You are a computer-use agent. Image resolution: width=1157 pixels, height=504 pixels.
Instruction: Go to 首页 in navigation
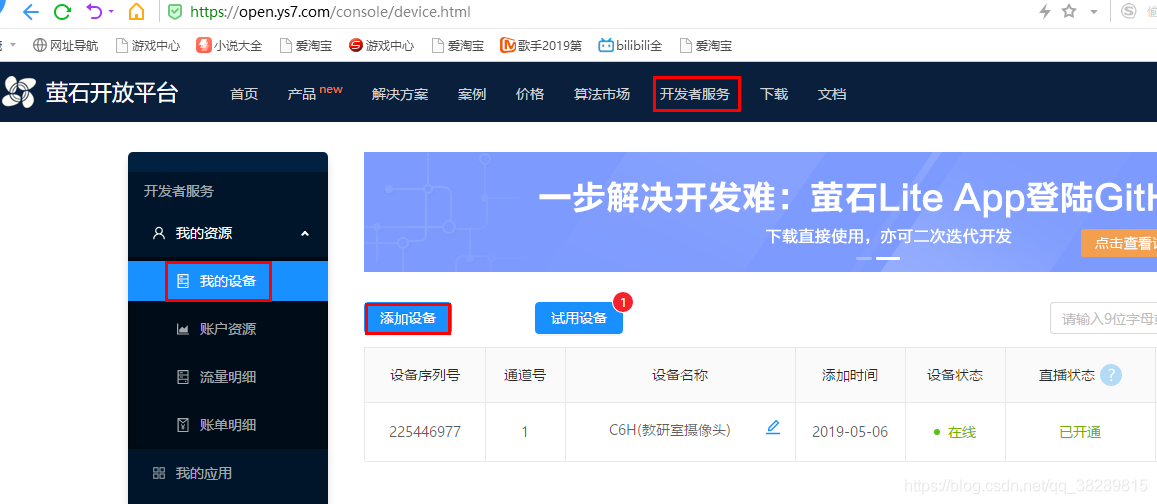click(x=244, y=94)
